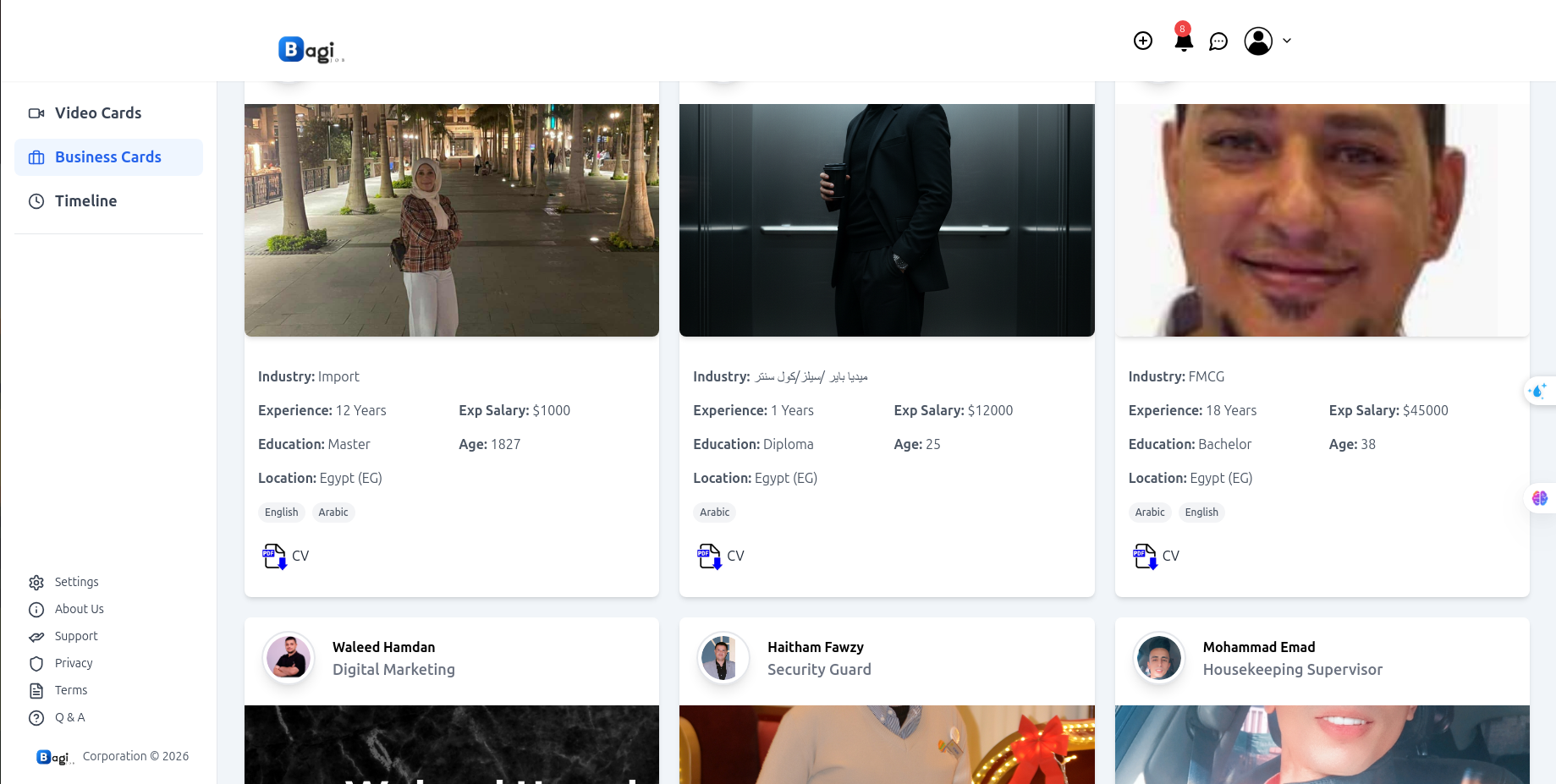The height and width of the screenshot is (784, 1556).
Task: Open the About Us page
Action: pos(79,609)
